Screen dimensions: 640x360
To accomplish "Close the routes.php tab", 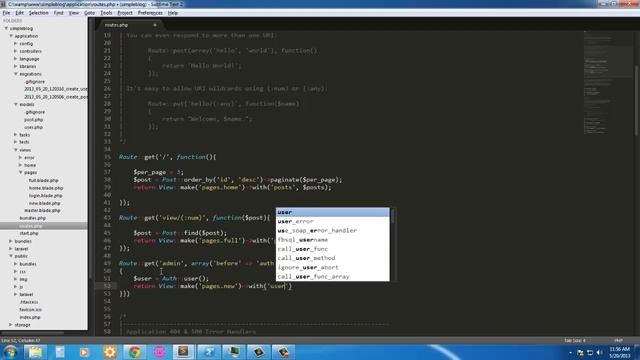I will click(155, 25).
